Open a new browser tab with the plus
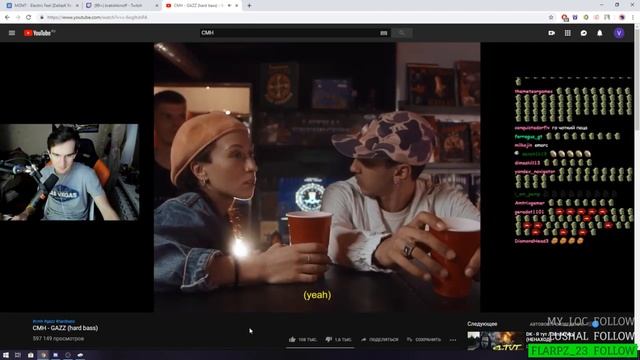640x360 pixels. point(249,6)
